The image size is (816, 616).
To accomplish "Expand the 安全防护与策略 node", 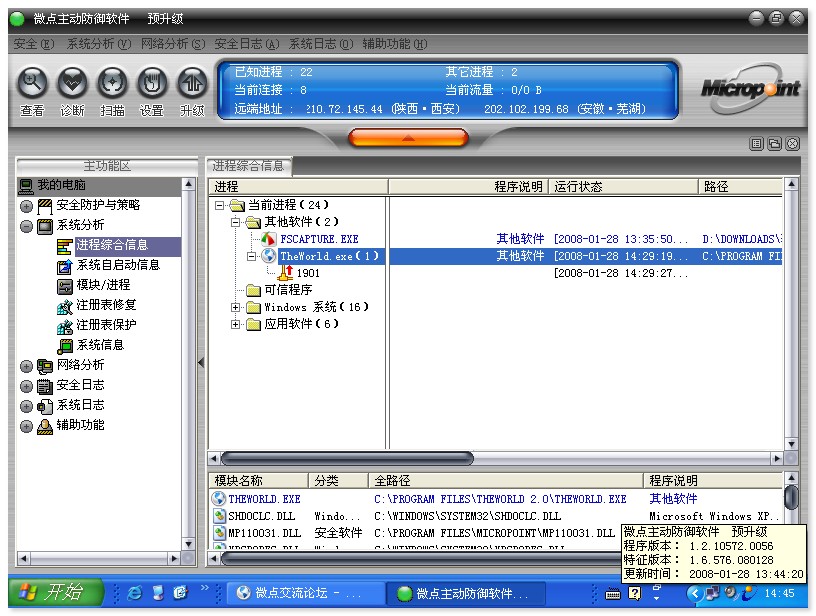I will pyautogui.click(x=26, y=206).
